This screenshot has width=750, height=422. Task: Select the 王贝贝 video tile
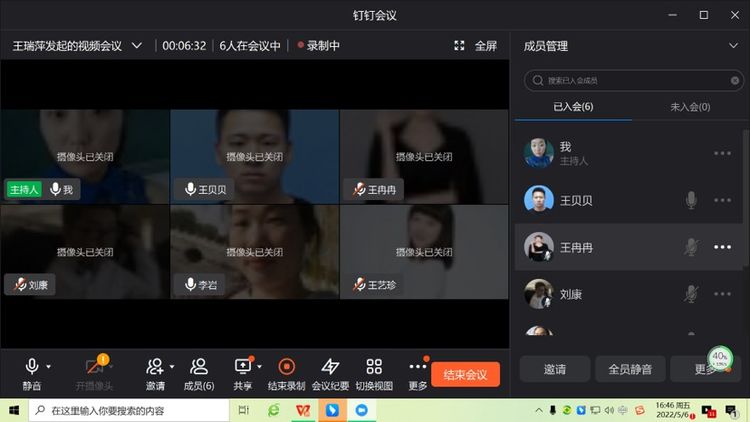[254, 156]
